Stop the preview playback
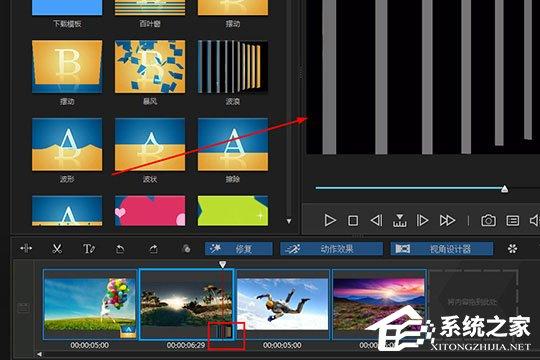 (353, 220)
